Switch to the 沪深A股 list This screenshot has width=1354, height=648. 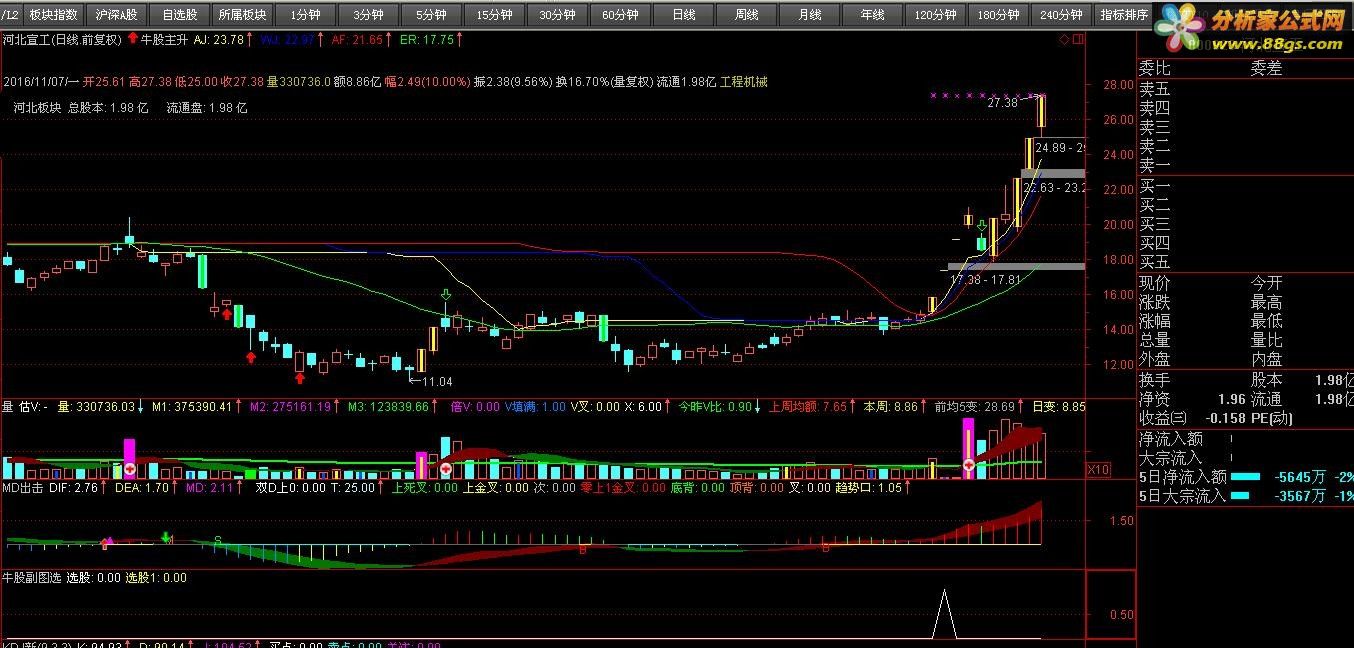pyautogui.click(x=117, y=15)
